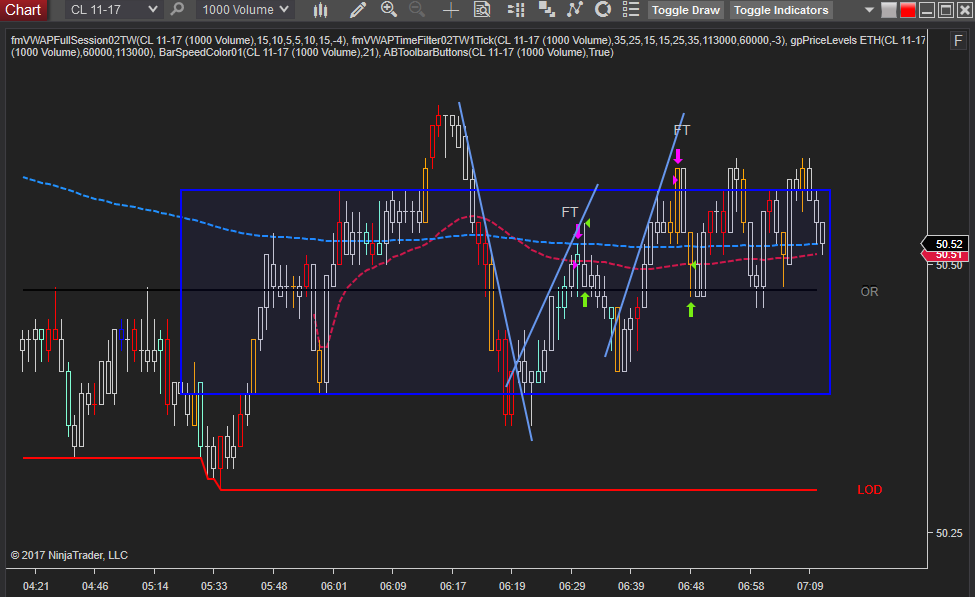Click the gray window link square

889,10
